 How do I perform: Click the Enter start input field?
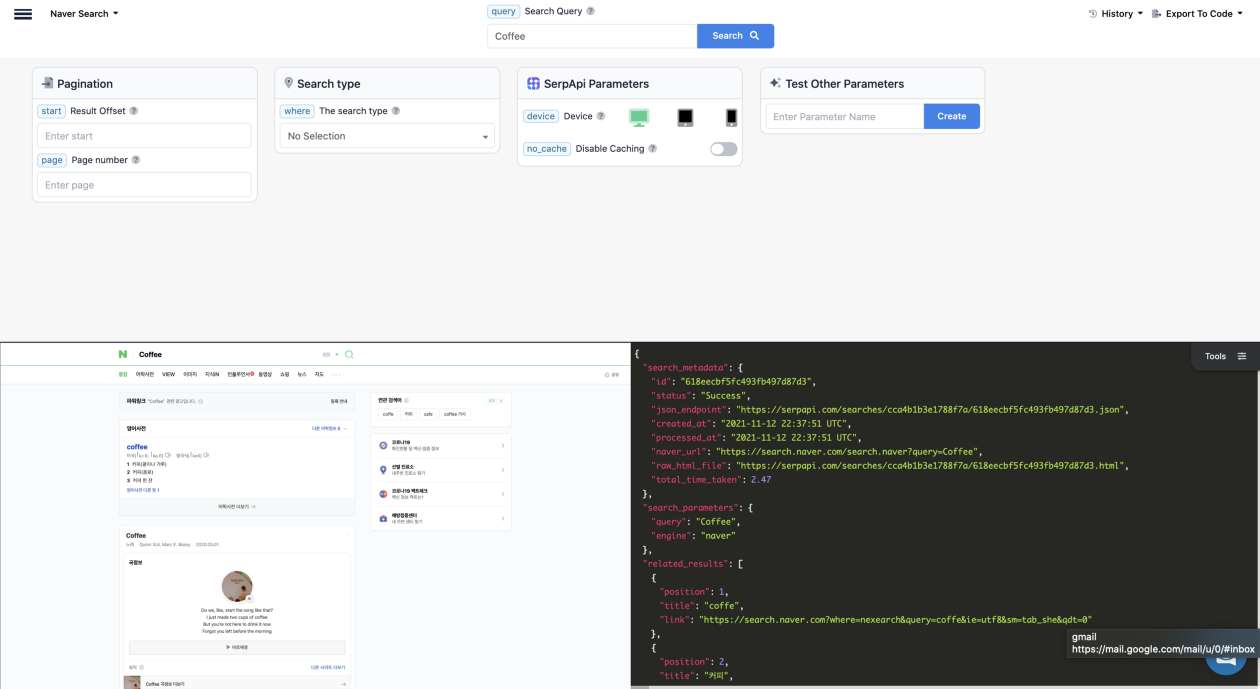coord(144,136)
